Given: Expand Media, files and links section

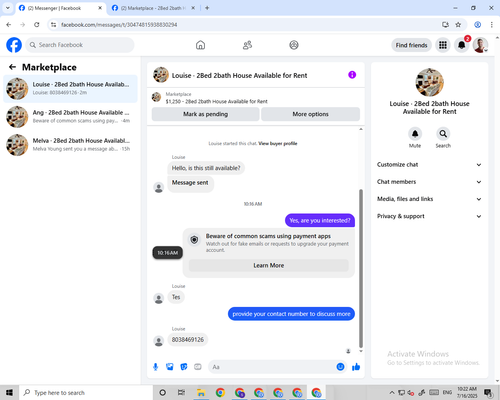Looking at the screenshot, I should pyautogui.click(x=429, y=199).
